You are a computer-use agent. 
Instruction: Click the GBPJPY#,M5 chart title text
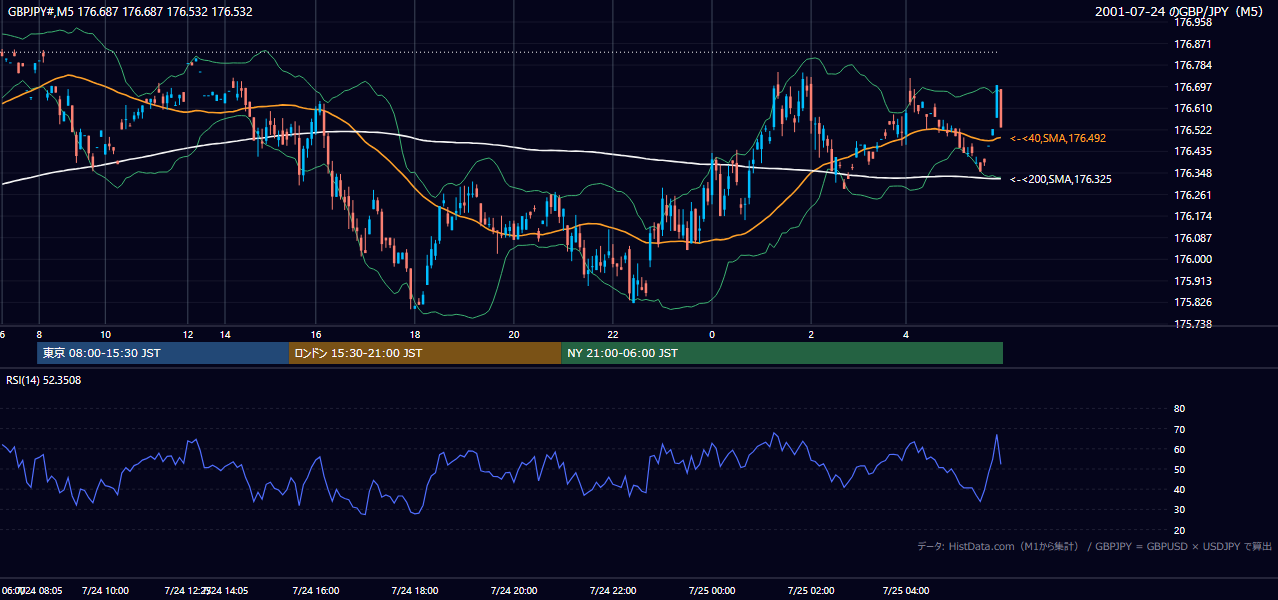click(129, 12)
